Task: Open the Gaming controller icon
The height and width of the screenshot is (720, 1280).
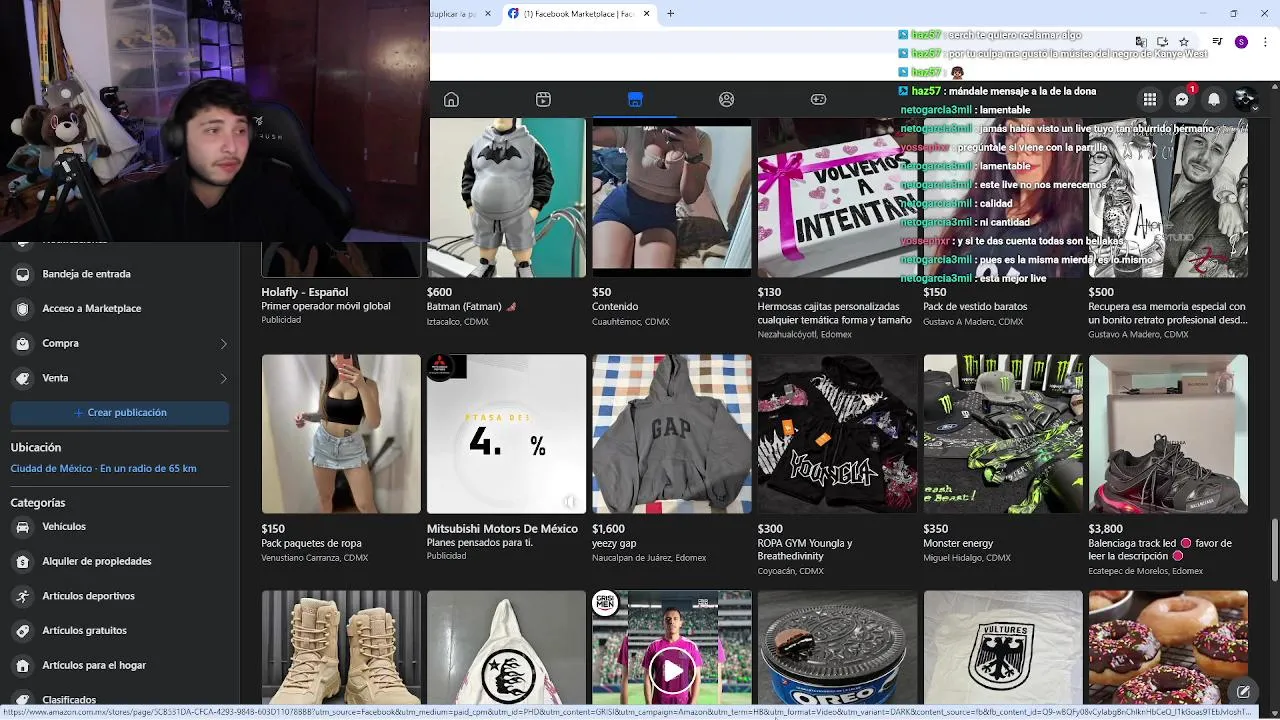Action: pyautogui.click(x=818, y=99)
